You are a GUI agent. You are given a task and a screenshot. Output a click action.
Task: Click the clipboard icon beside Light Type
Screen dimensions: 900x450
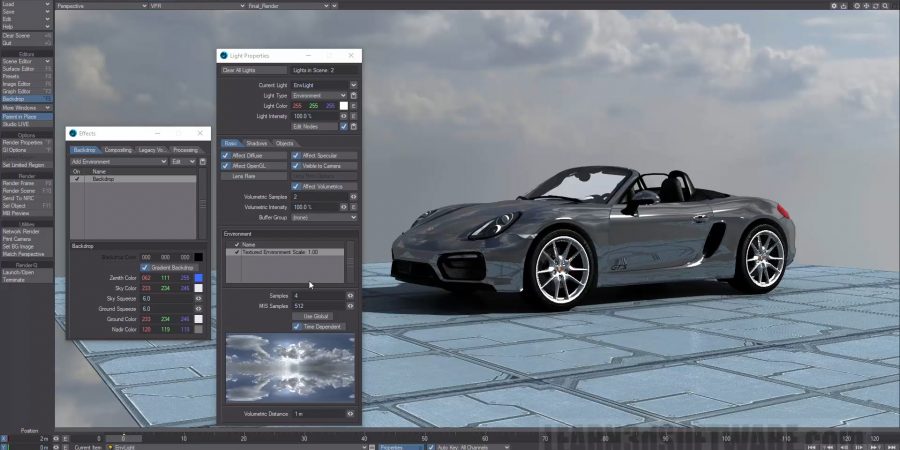click(x=354, y=95)
